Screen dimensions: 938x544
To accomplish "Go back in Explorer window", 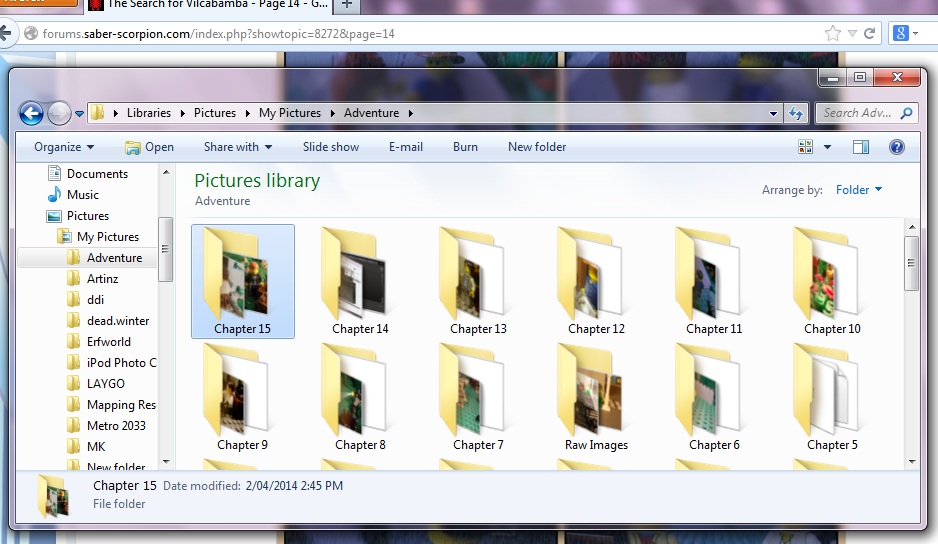I will click(x=31, y=113).
